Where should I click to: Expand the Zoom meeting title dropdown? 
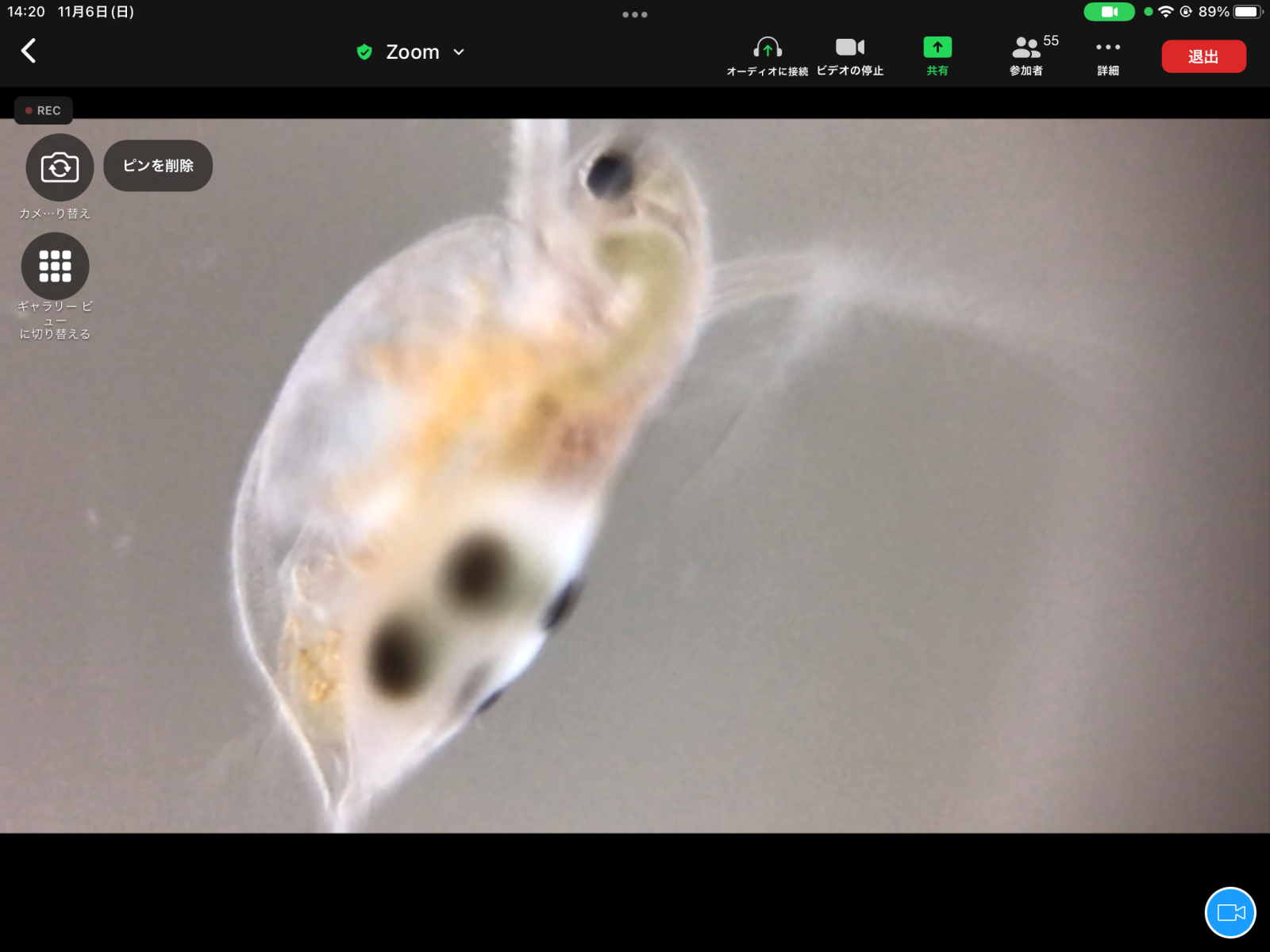coord(459,52)
